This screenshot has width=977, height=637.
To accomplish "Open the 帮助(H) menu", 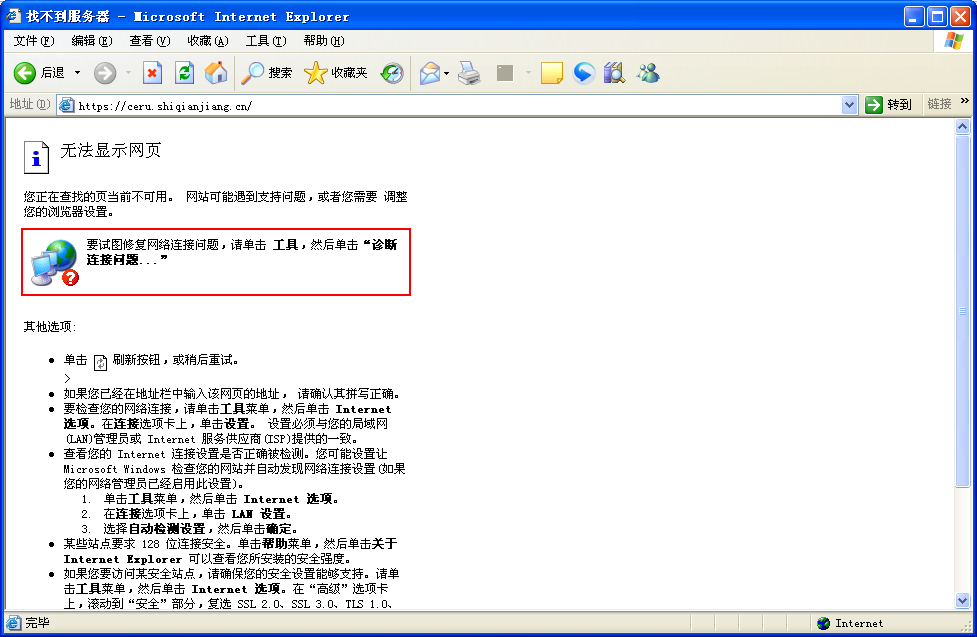I will pos(323,41).
